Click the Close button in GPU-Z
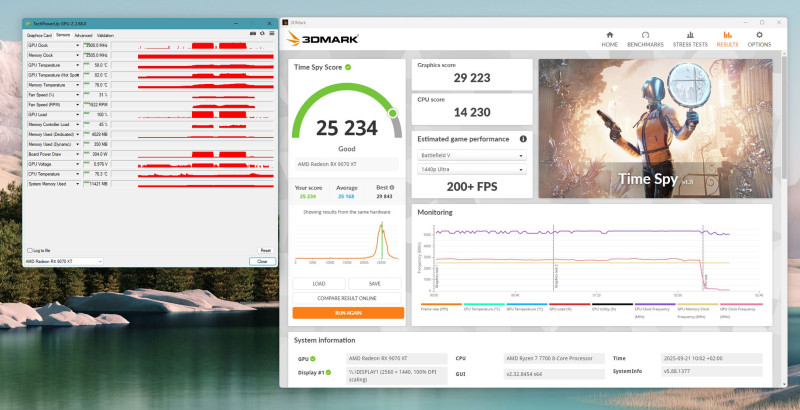 262,261
